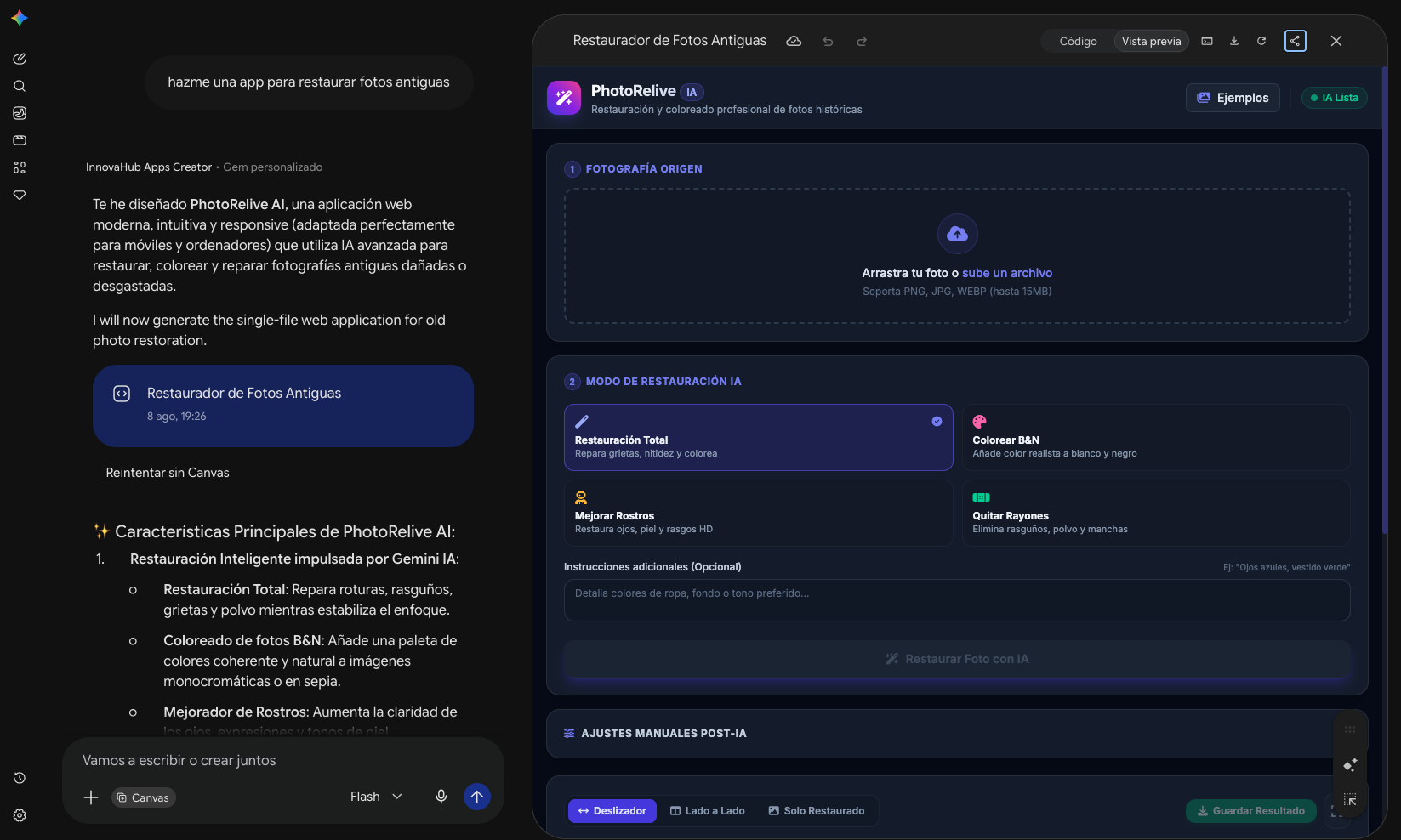Open the console icon in canvas toolbar

coord(1207,41)
